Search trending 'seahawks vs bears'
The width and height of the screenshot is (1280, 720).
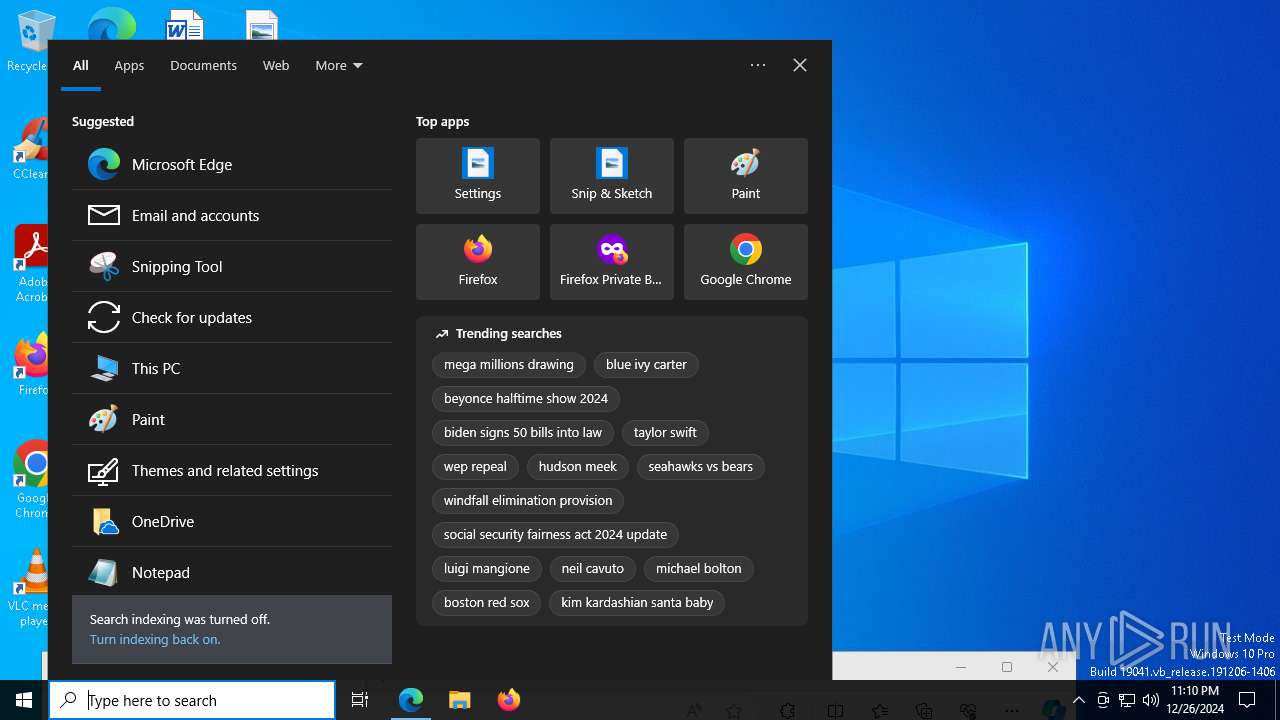click(700, 467)
